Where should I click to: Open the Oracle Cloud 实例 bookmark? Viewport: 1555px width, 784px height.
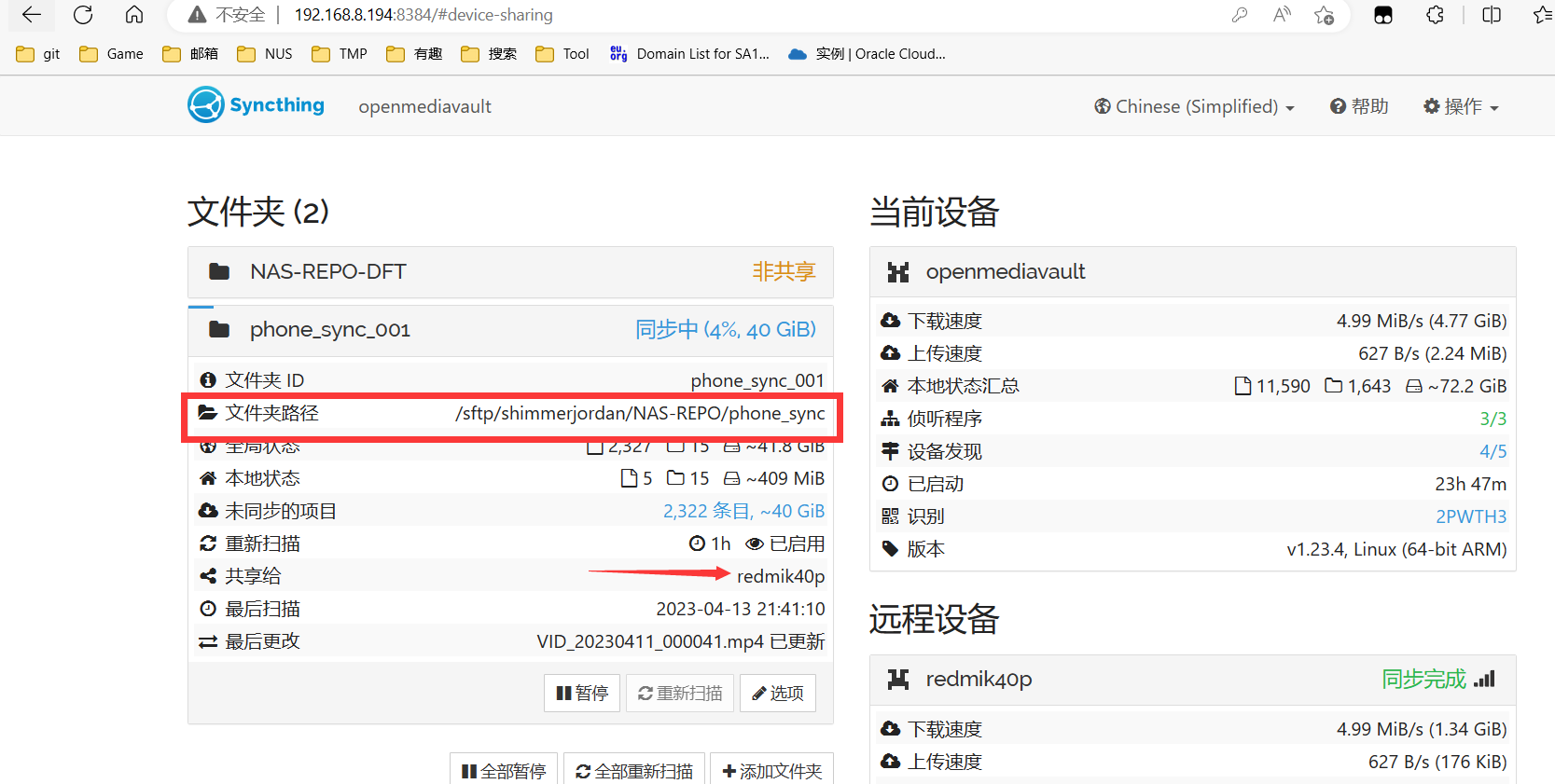(867, 54)
